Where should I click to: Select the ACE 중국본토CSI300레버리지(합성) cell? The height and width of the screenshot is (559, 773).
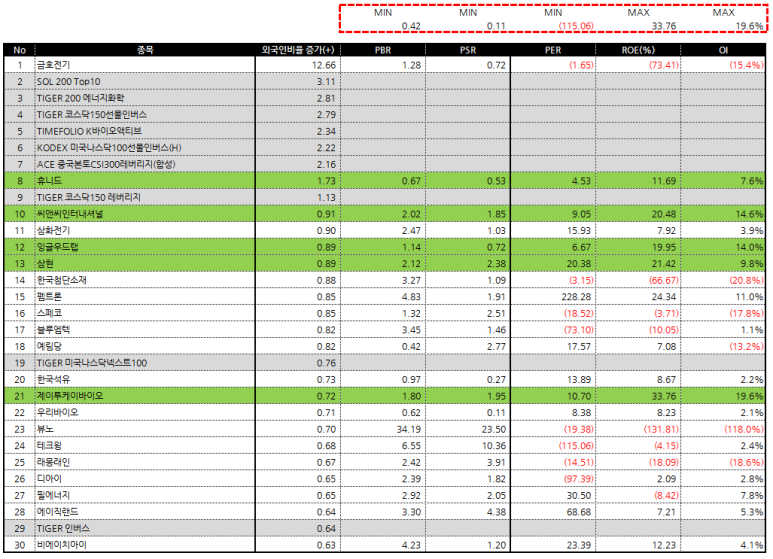point(145,164)
